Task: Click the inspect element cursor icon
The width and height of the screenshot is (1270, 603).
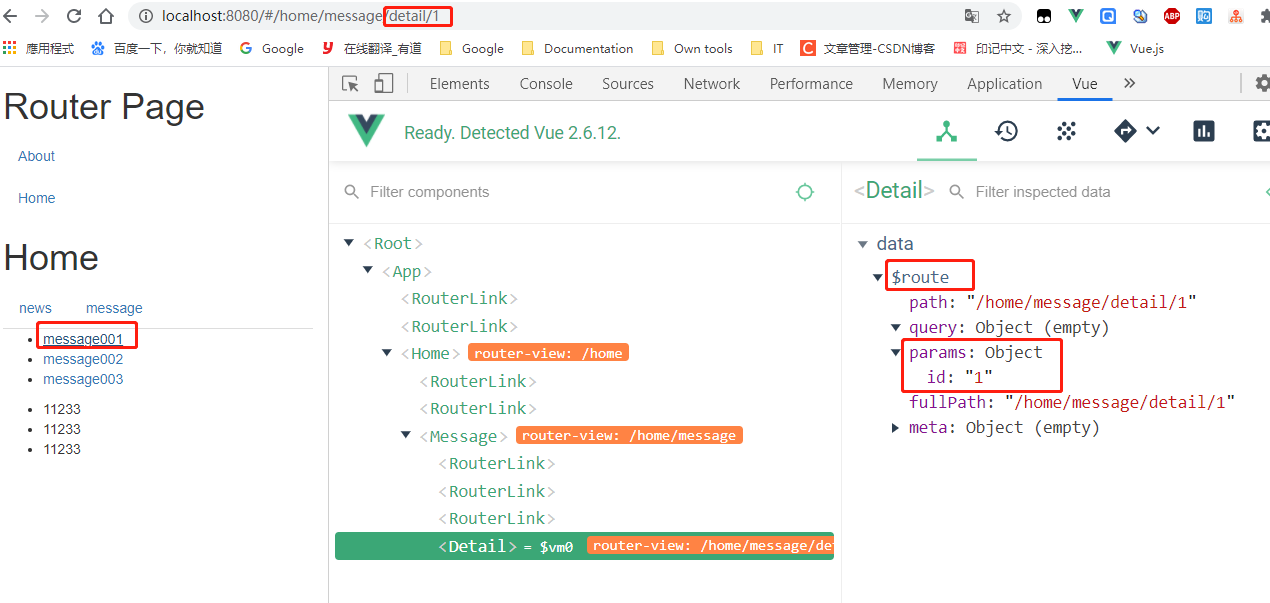Action: click(350, 84)
